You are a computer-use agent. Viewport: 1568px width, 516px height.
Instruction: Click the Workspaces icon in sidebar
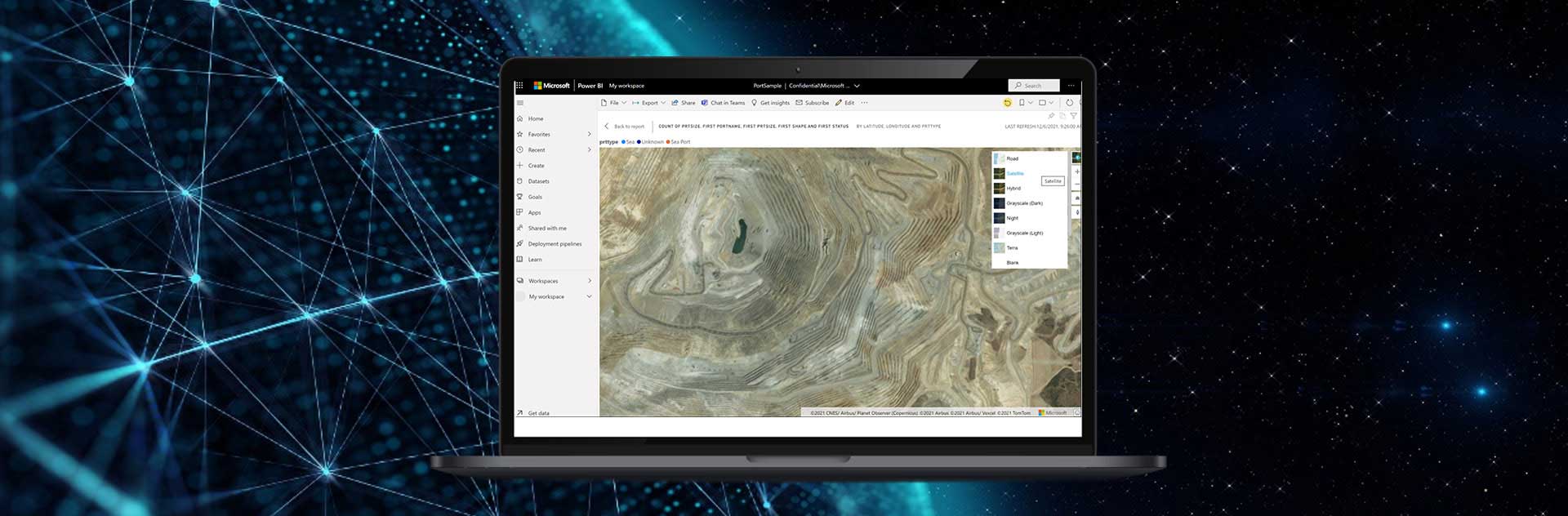coord(520,280)
